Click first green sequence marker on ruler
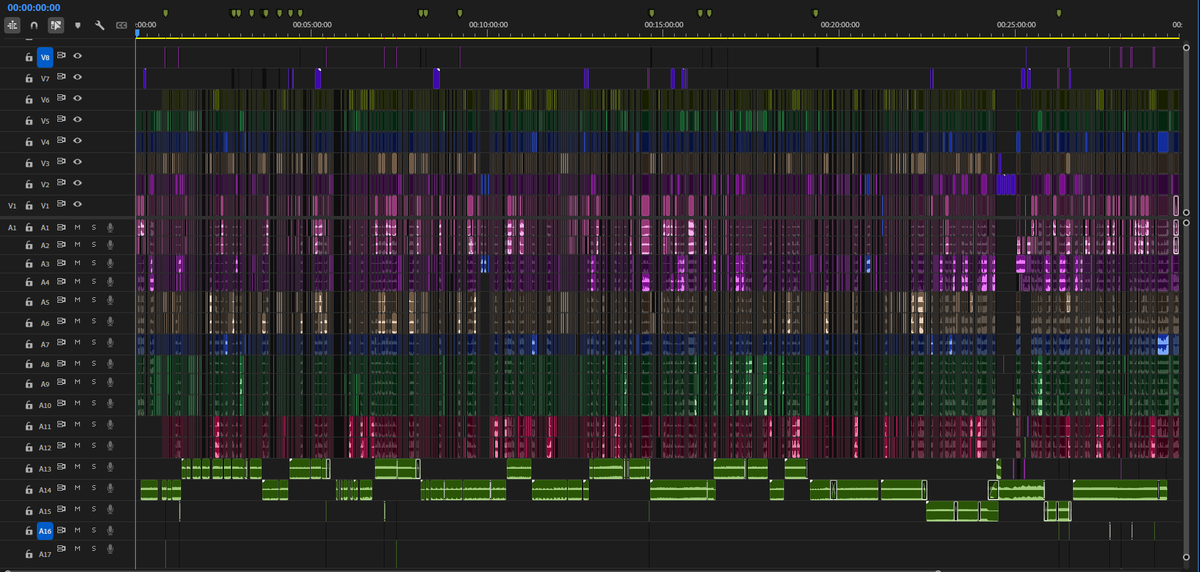 (165, 13)
